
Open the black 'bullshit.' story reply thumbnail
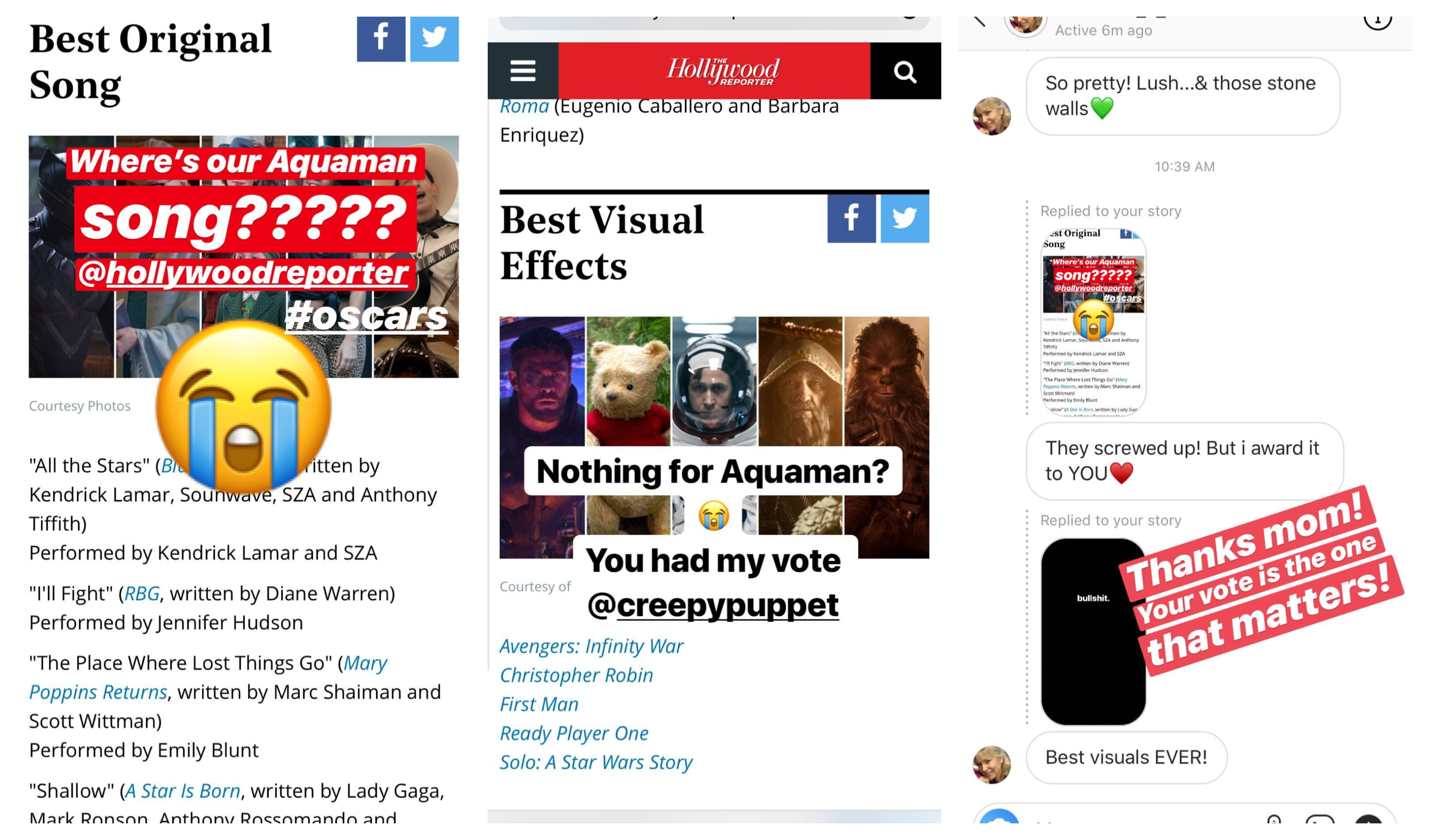[x=1093, y=631]
